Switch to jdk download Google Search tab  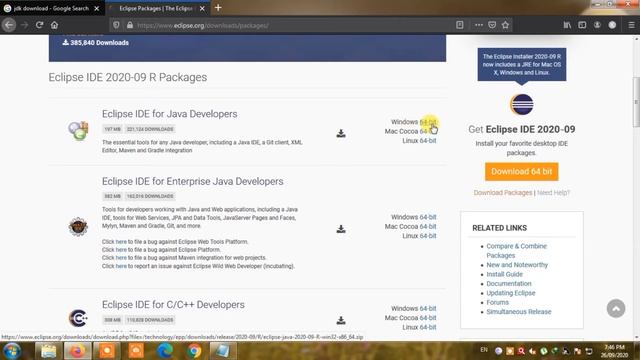pyautogui.click(x=51, y=8)
